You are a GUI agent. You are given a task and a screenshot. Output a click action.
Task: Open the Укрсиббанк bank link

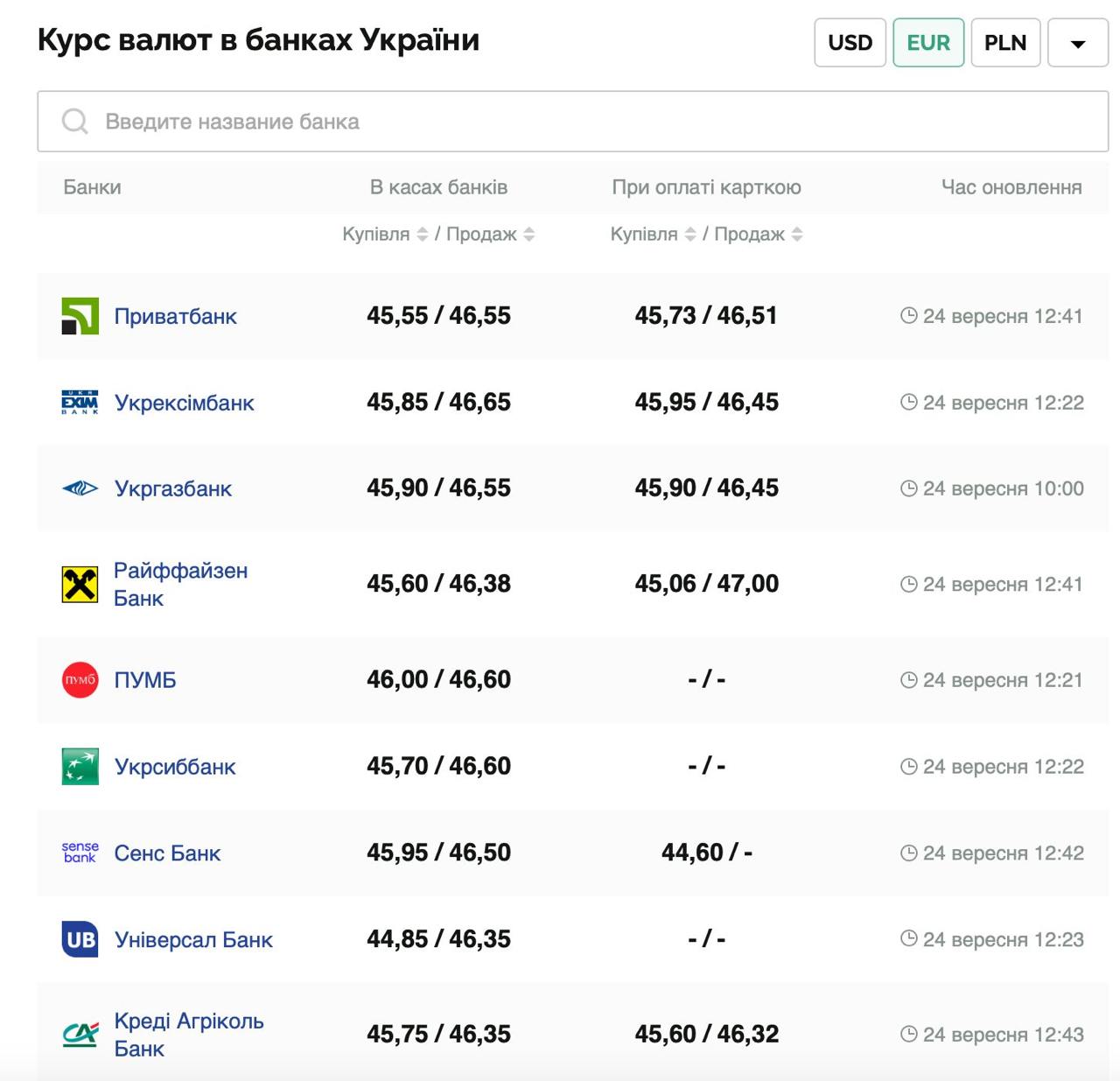(x=175, y=767)
